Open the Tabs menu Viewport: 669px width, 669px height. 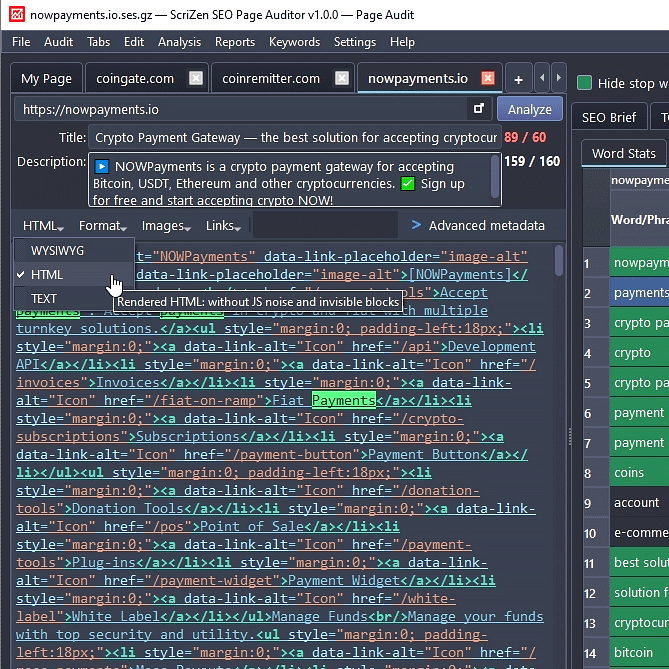pos(99,42)
